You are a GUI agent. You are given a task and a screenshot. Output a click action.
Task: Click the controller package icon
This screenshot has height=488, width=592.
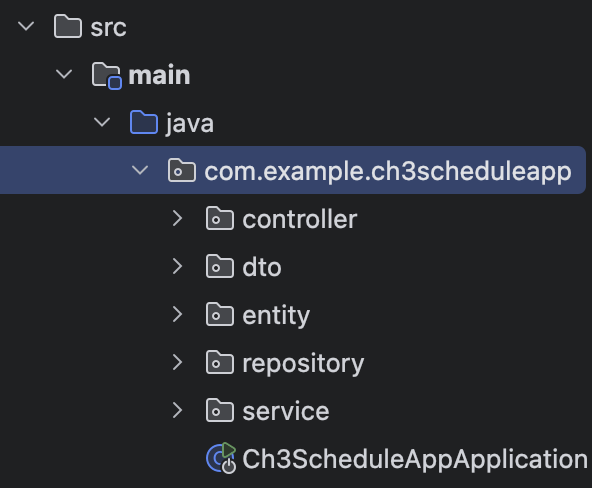pyautogui.click(x=220, y=218)
